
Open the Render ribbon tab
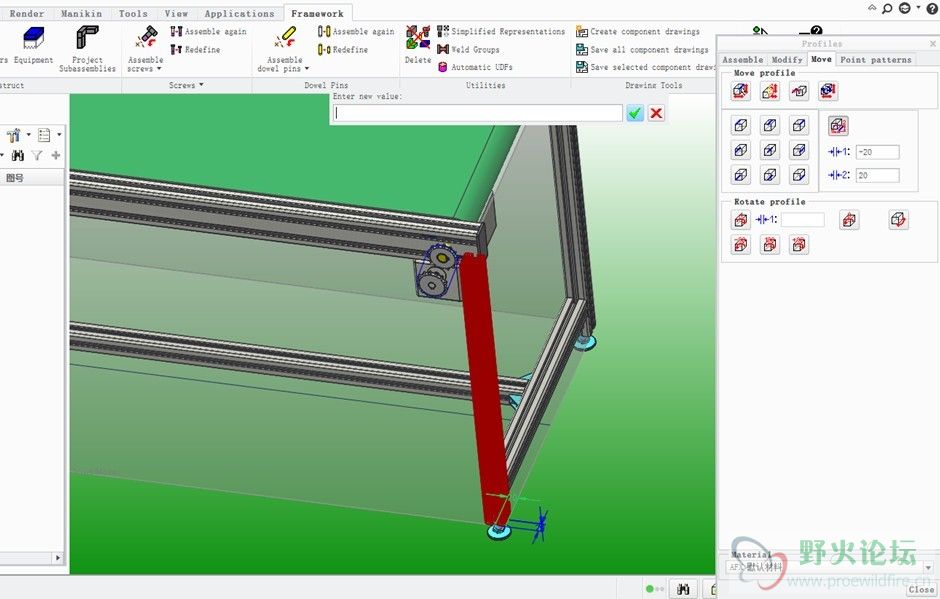click(x=27, y=13)
